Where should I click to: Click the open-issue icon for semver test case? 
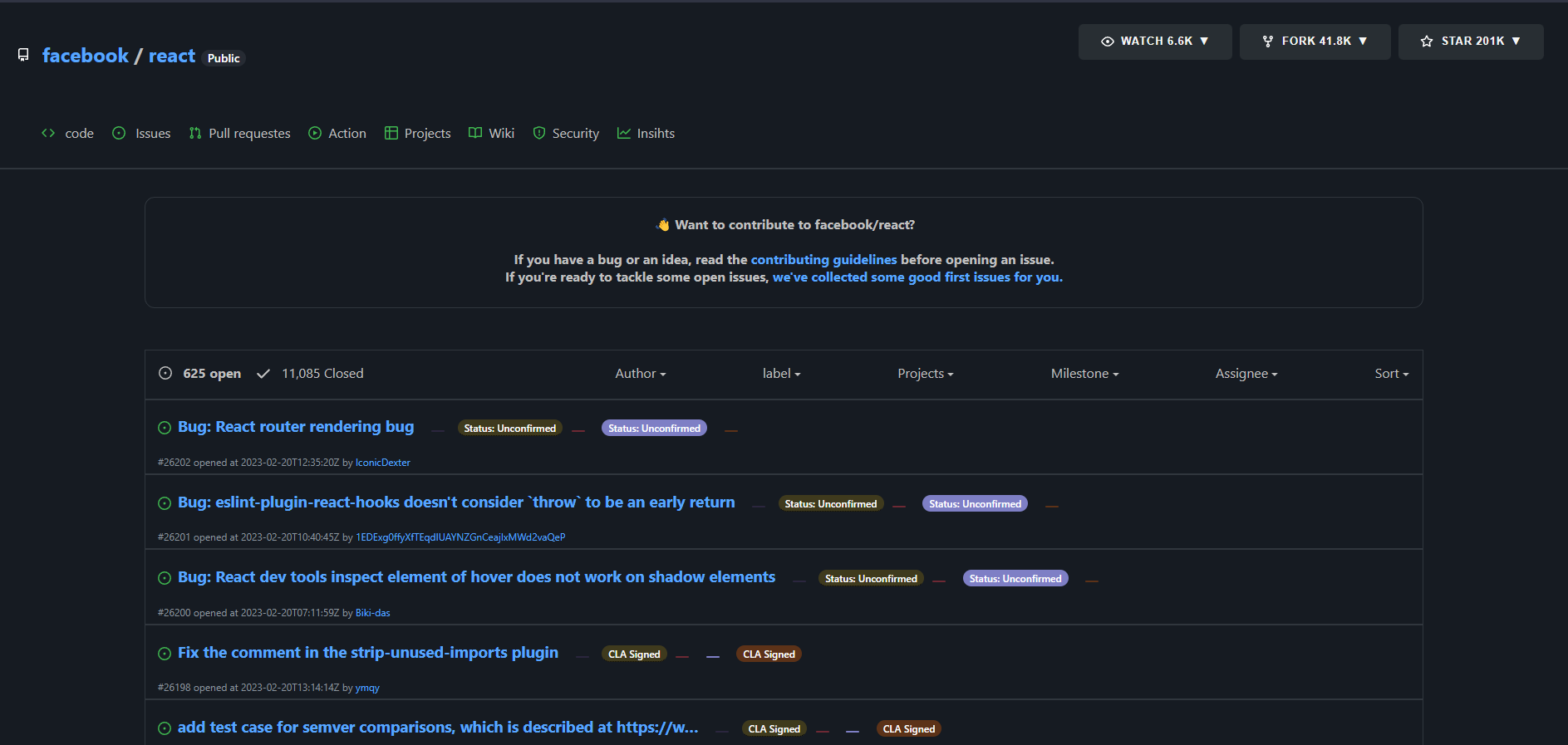(x=165, y=728)
